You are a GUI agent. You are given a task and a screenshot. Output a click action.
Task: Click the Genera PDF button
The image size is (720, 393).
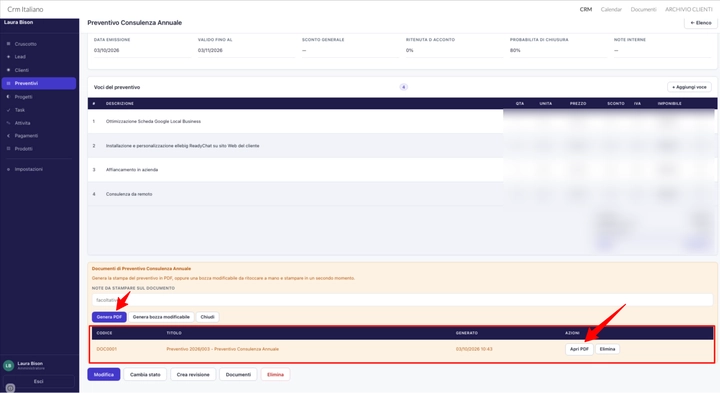pos(109,317)
